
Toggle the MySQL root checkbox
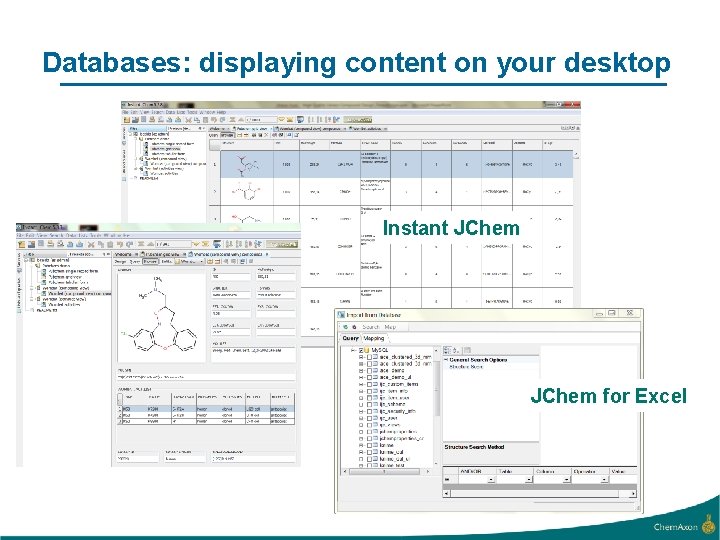coord(361,350)
